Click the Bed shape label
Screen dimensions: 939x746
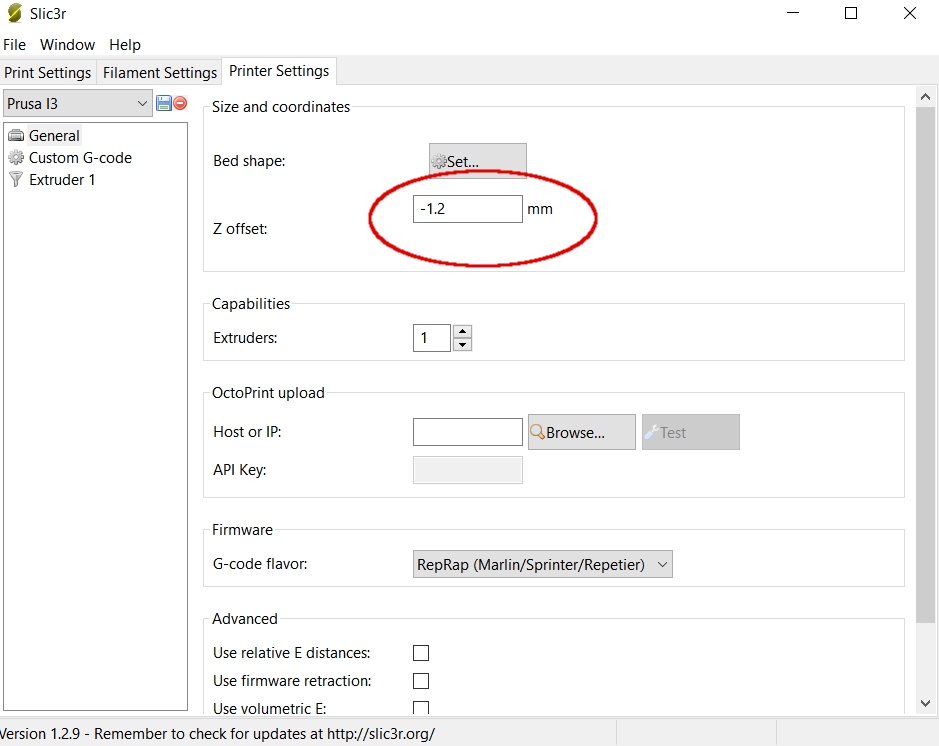pyautogui.click(x=249, y=161)
